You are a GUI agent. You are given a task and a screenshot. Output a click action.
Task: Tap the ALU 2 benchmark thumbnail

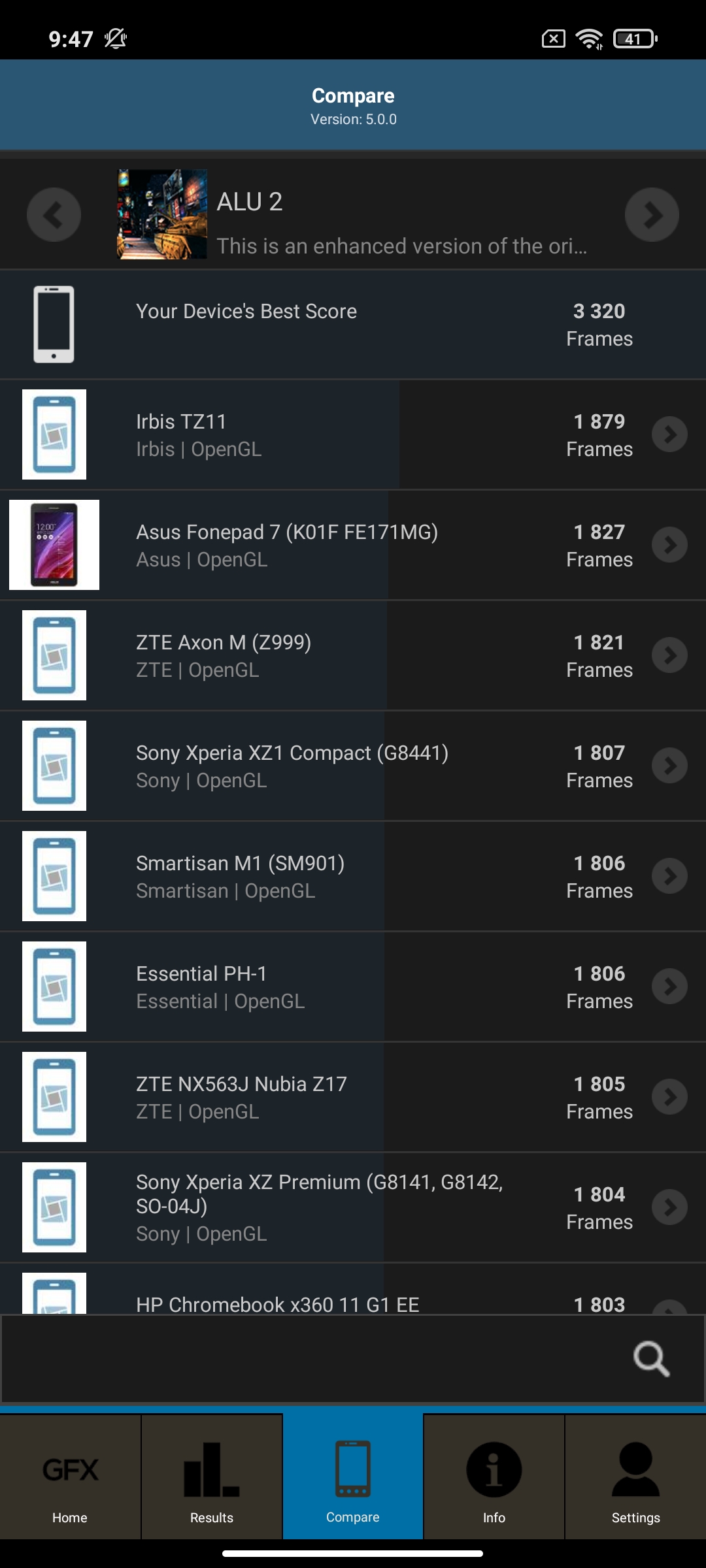pos(162,215)
